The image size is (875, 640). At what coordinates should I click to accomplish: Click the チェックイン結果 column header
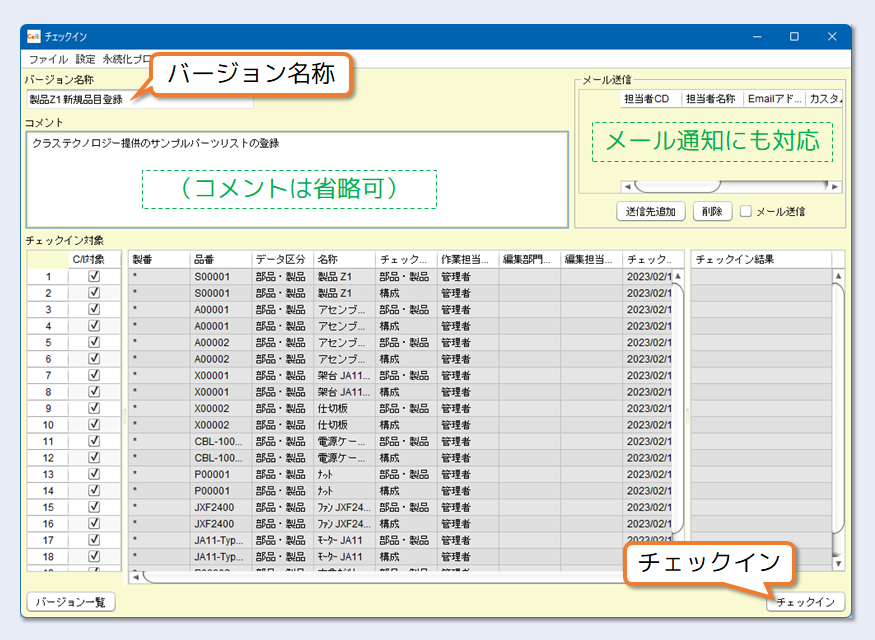click(761, 259)
